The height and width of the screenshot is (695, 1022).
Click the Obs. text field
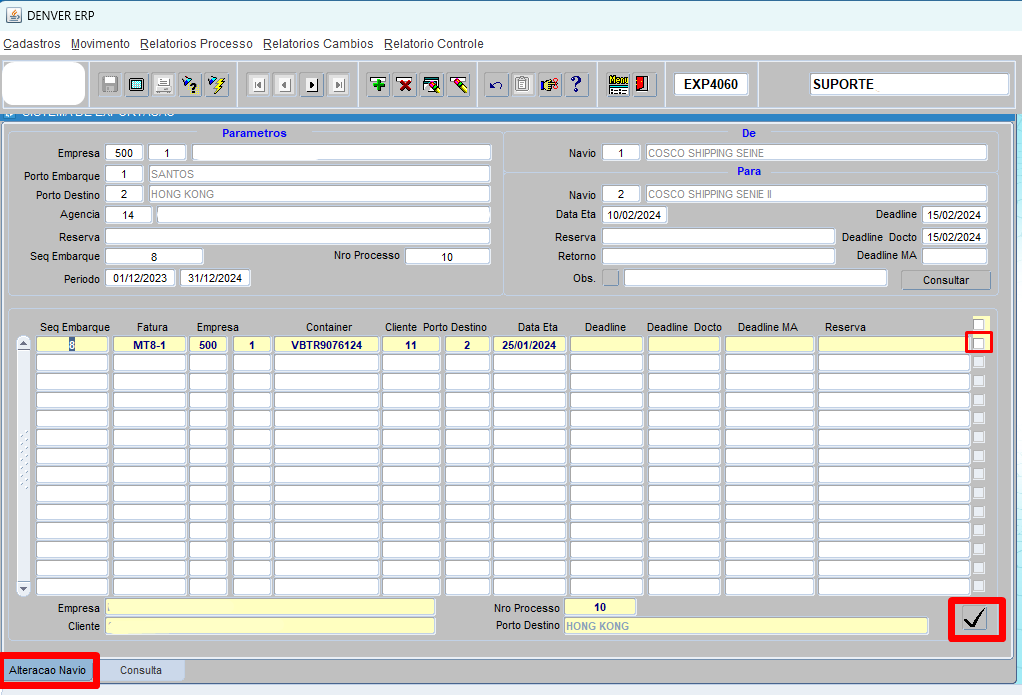[x=755, y=278]
